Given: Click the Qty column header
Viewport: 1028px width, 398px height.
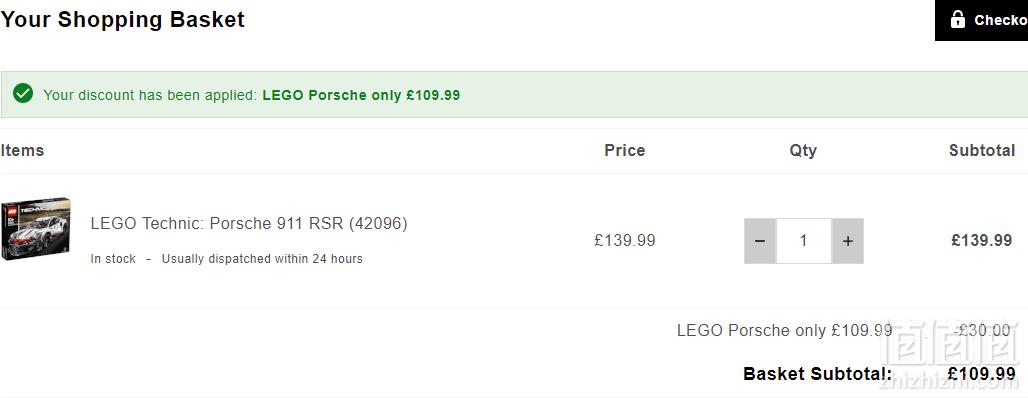Looking at the screenshot, I should tap(803, 151).
